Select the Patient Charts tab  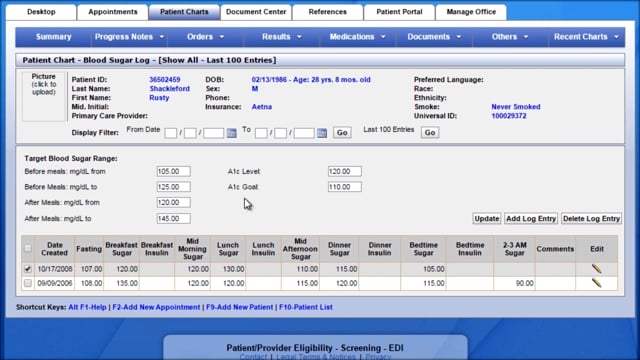click(184, 12)
